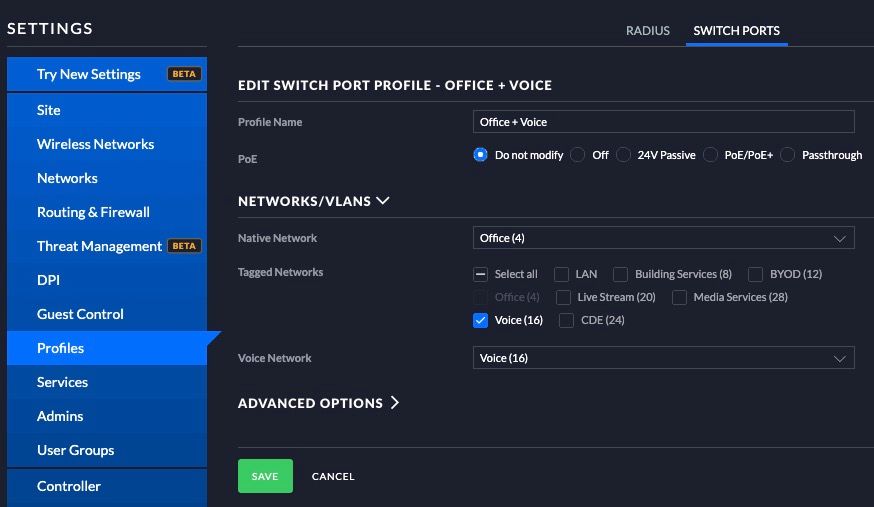Cancel editing the profile
Image resolution: width=874 pixels, height=507 pixels.
333,476
